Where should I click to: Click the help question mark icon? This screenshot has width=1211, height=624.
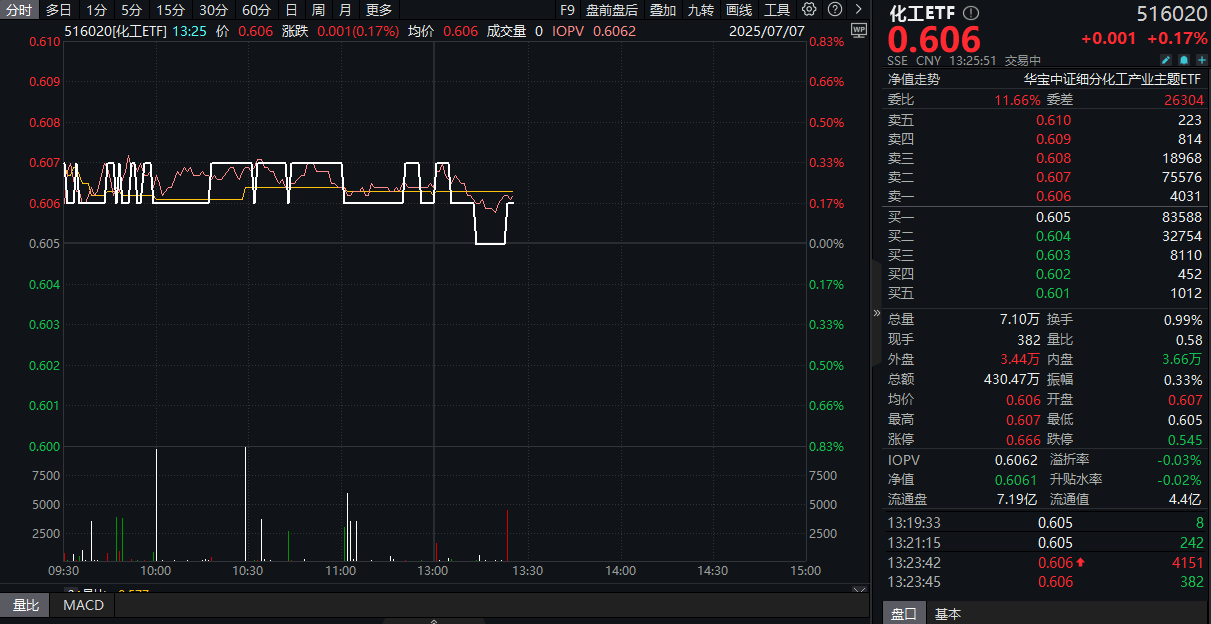[834, 10]
